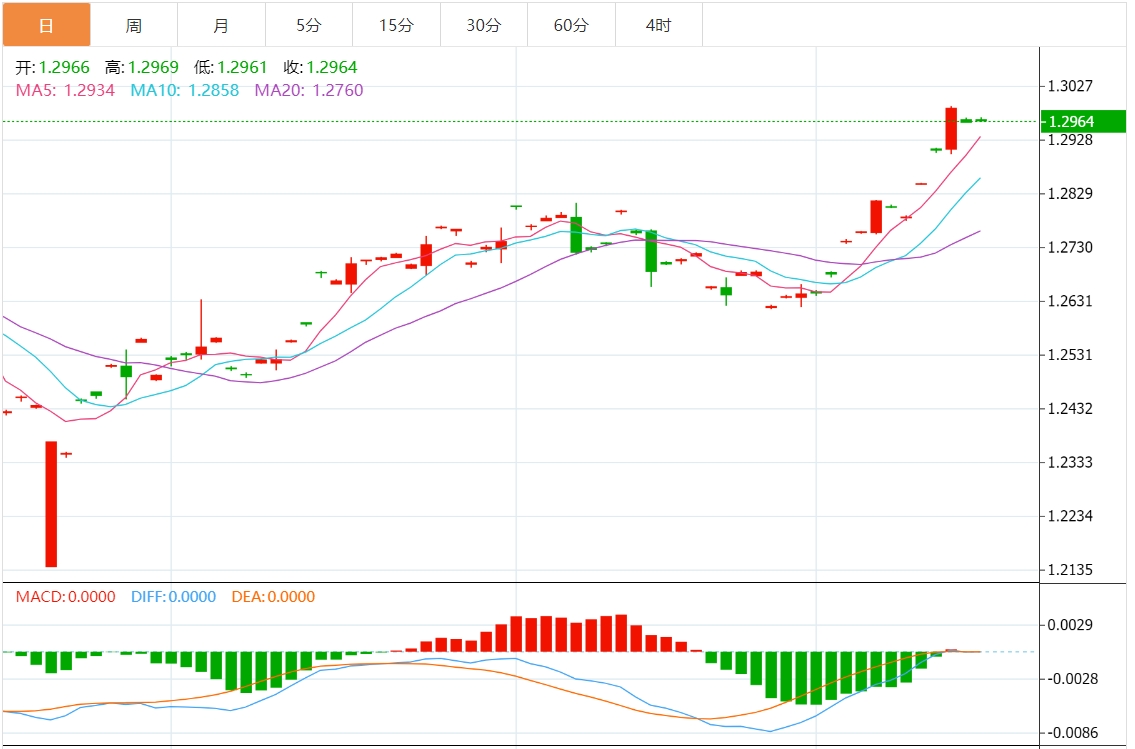Screen dimensions: 1135x749
Task: Click the MACD:0.0000 indicator label
Action: pyautogui.click(x=66, y=597)
